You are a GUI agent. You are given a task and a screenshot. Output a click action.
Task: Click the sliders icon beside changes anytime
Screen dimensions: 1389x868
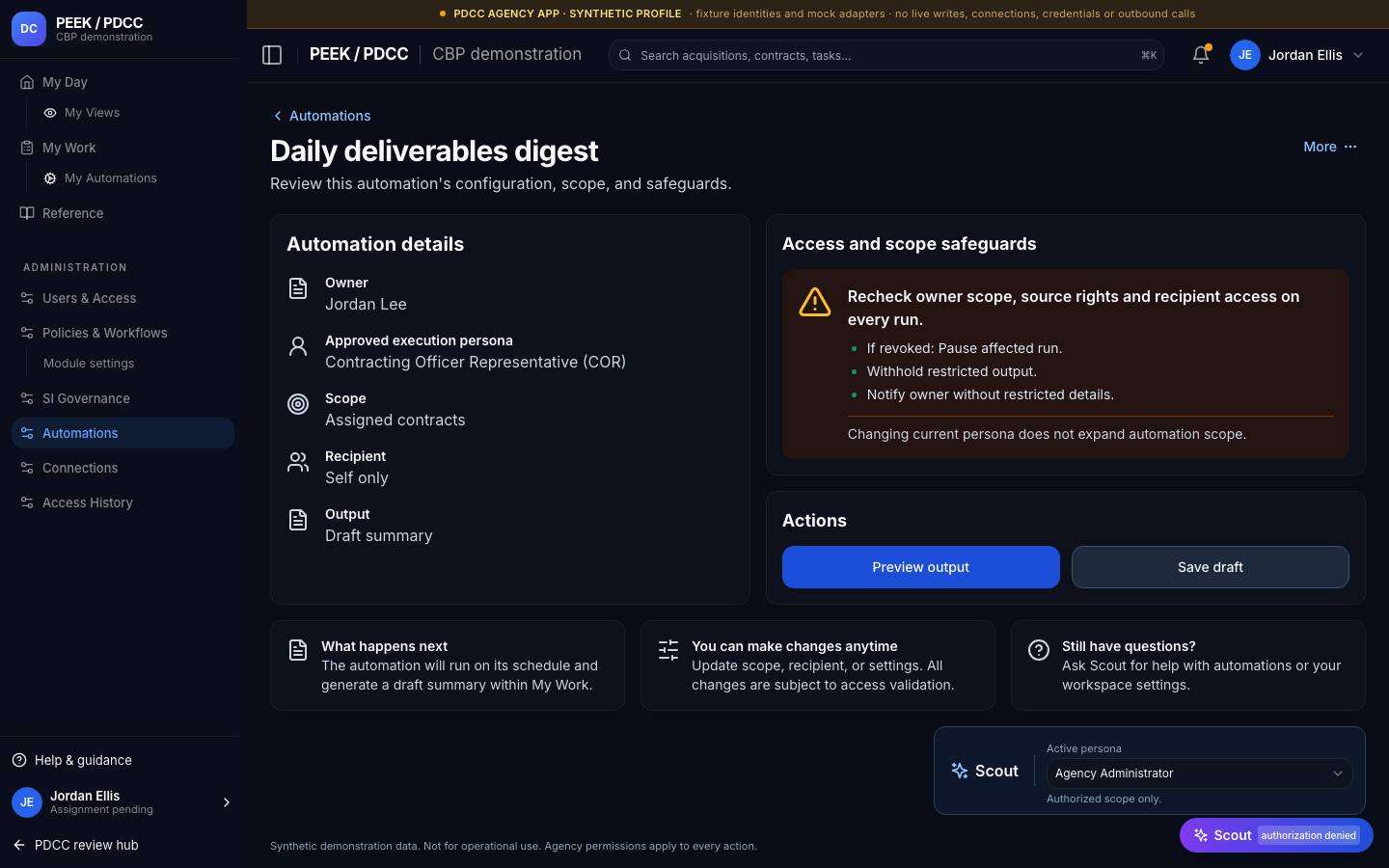pyautogui.click(x=668, y=650)
